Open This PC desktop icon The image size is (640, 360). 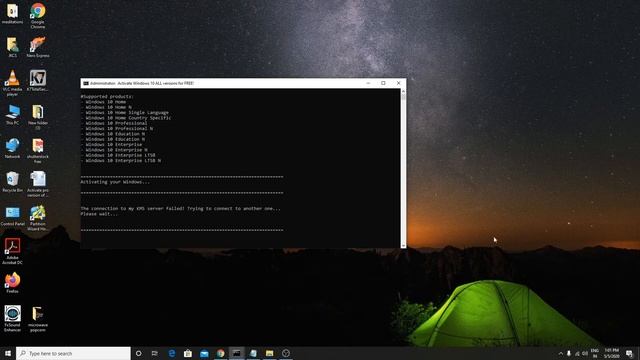(12, 115)
